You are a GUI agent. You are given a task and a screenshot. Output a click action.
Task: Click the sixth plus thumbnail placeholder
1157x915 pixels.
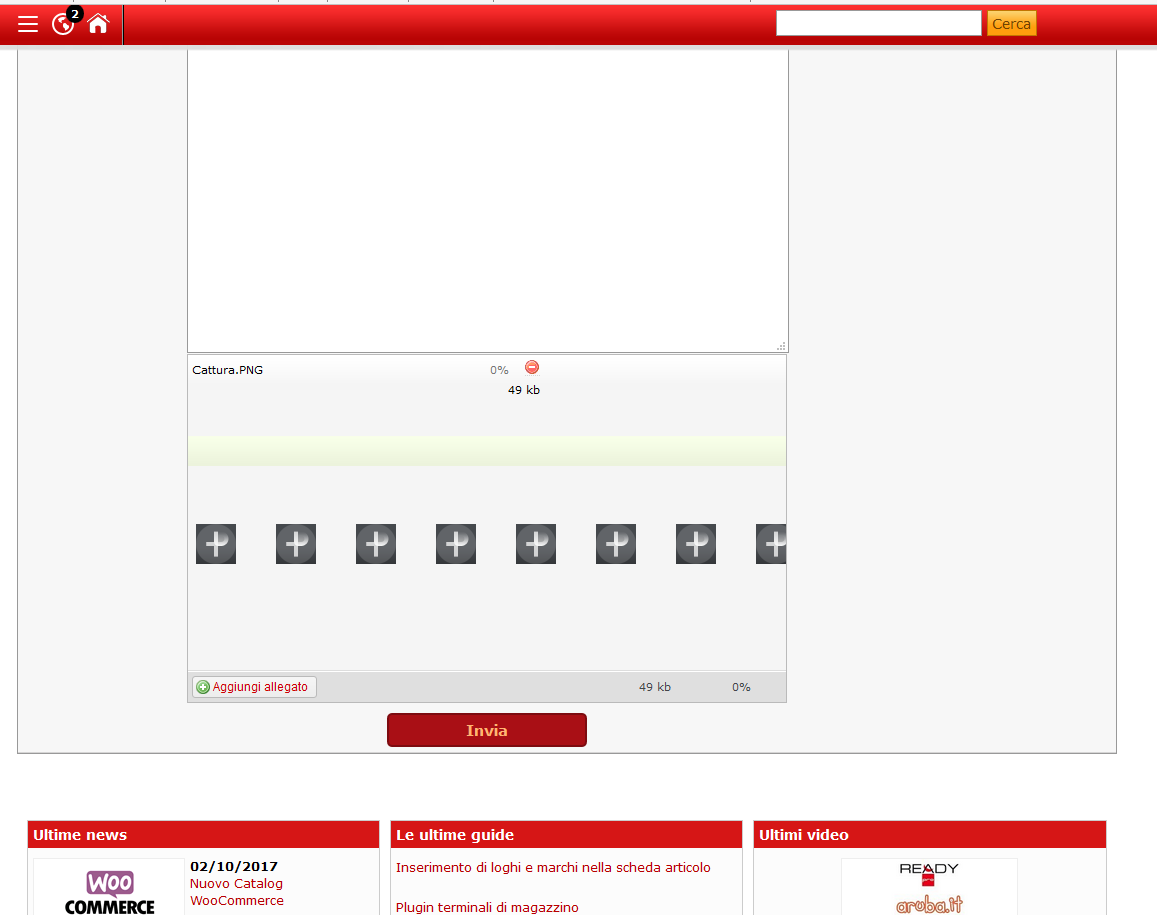coord(616,544)
